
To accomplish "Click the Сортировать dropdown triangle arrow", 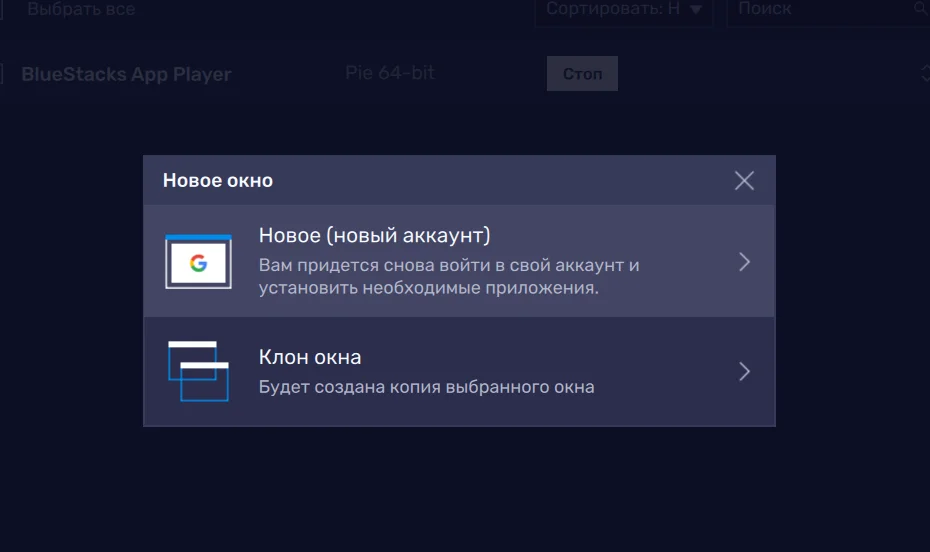I will tap(696, 10).
